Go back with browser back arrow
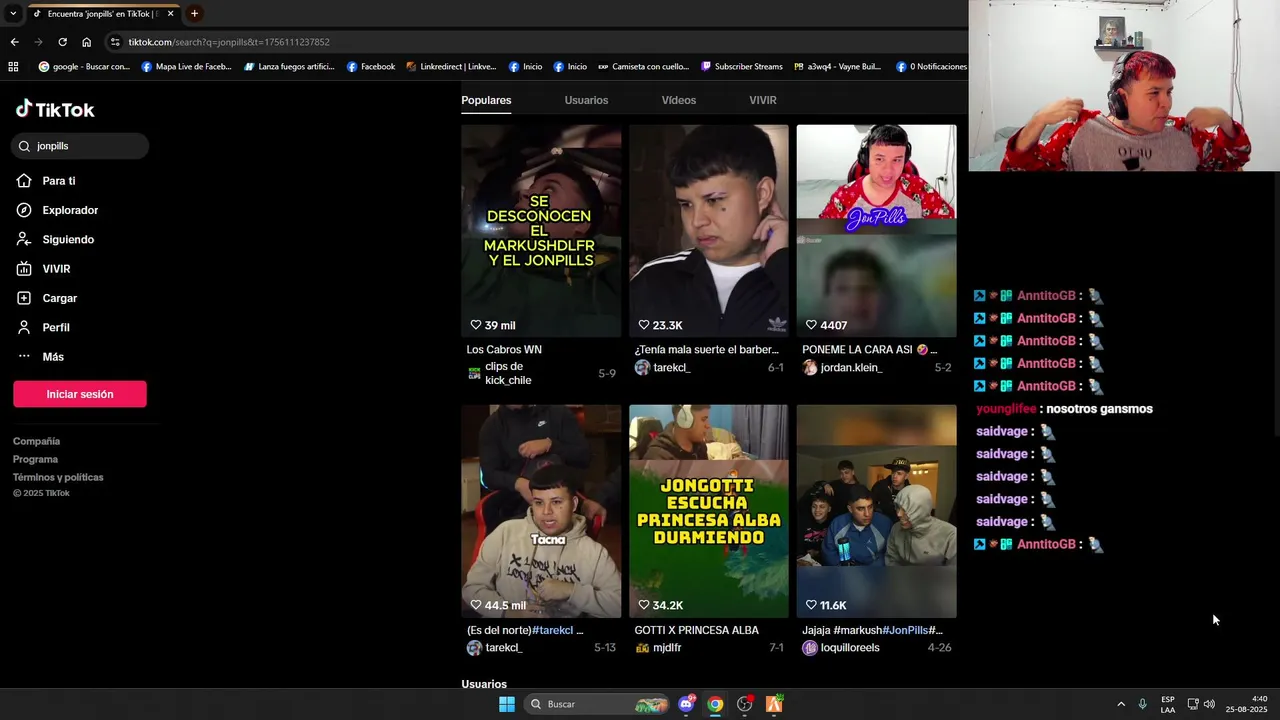This screenshot has height=720, width=1280. click(14, 42)
